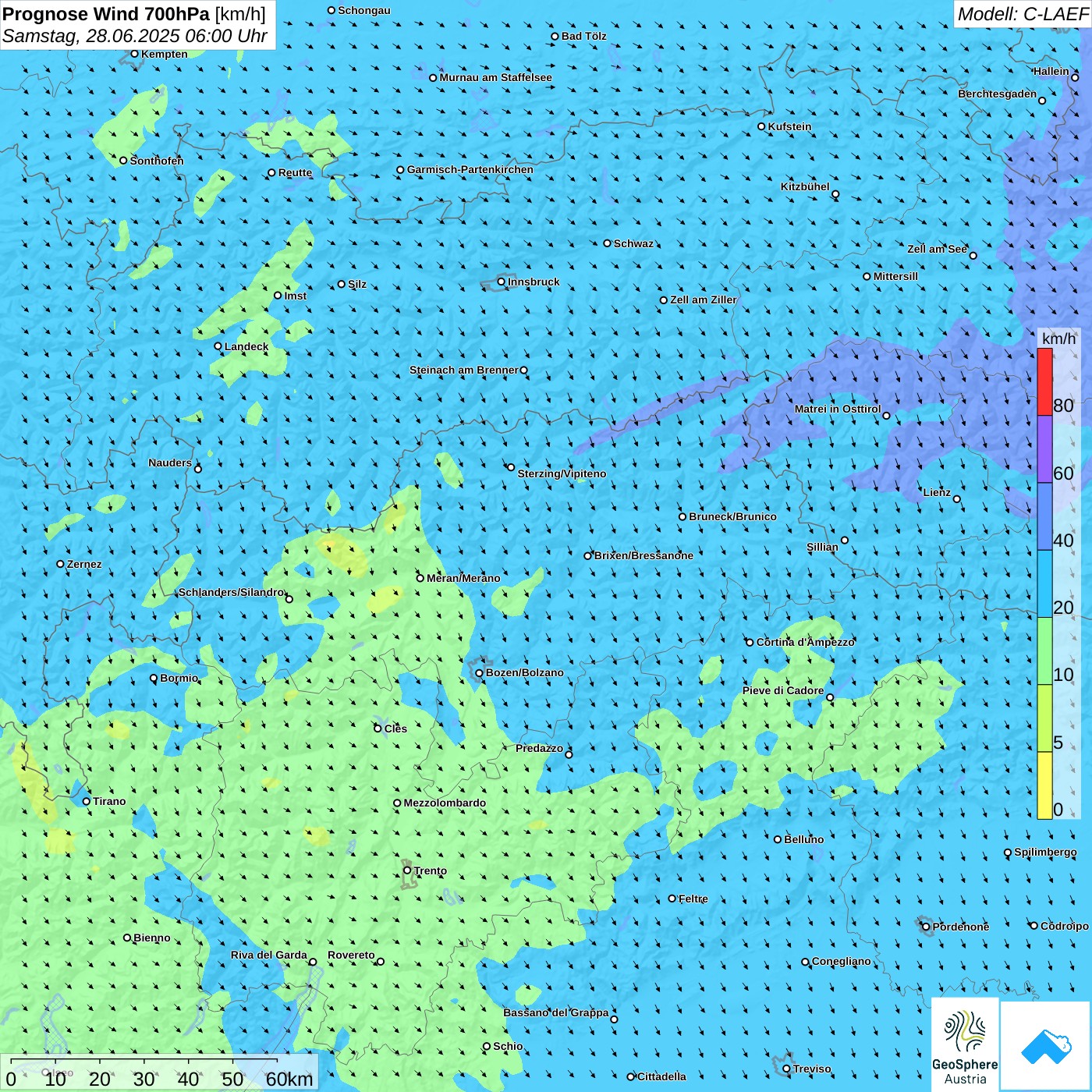Click the Kitzbühel town label
Screen dimensions: 1092x1092
coord(805,187)
